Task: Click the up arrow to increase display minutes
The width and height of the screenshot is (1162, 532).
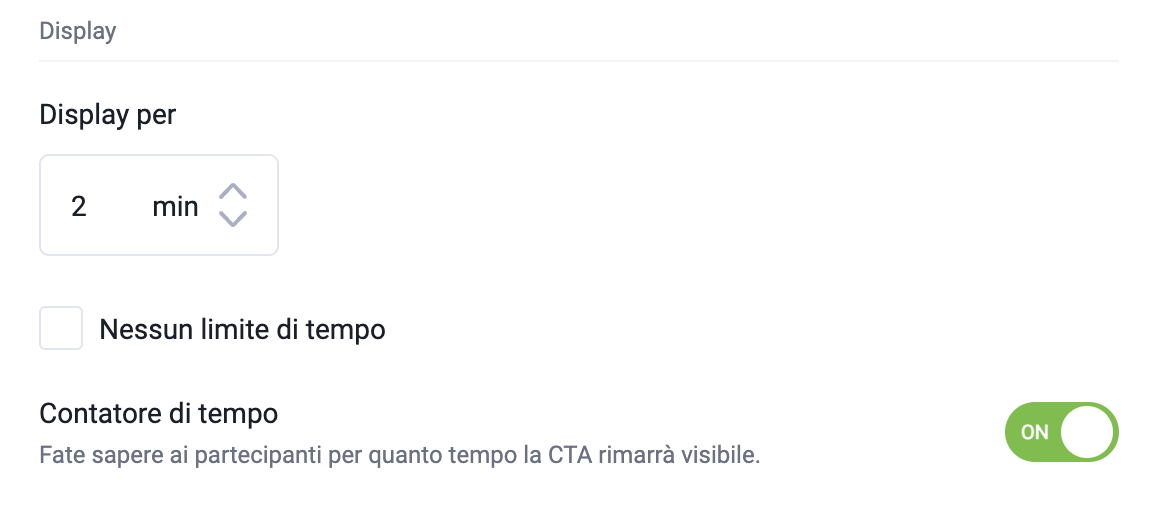Action: coord(232,191)
